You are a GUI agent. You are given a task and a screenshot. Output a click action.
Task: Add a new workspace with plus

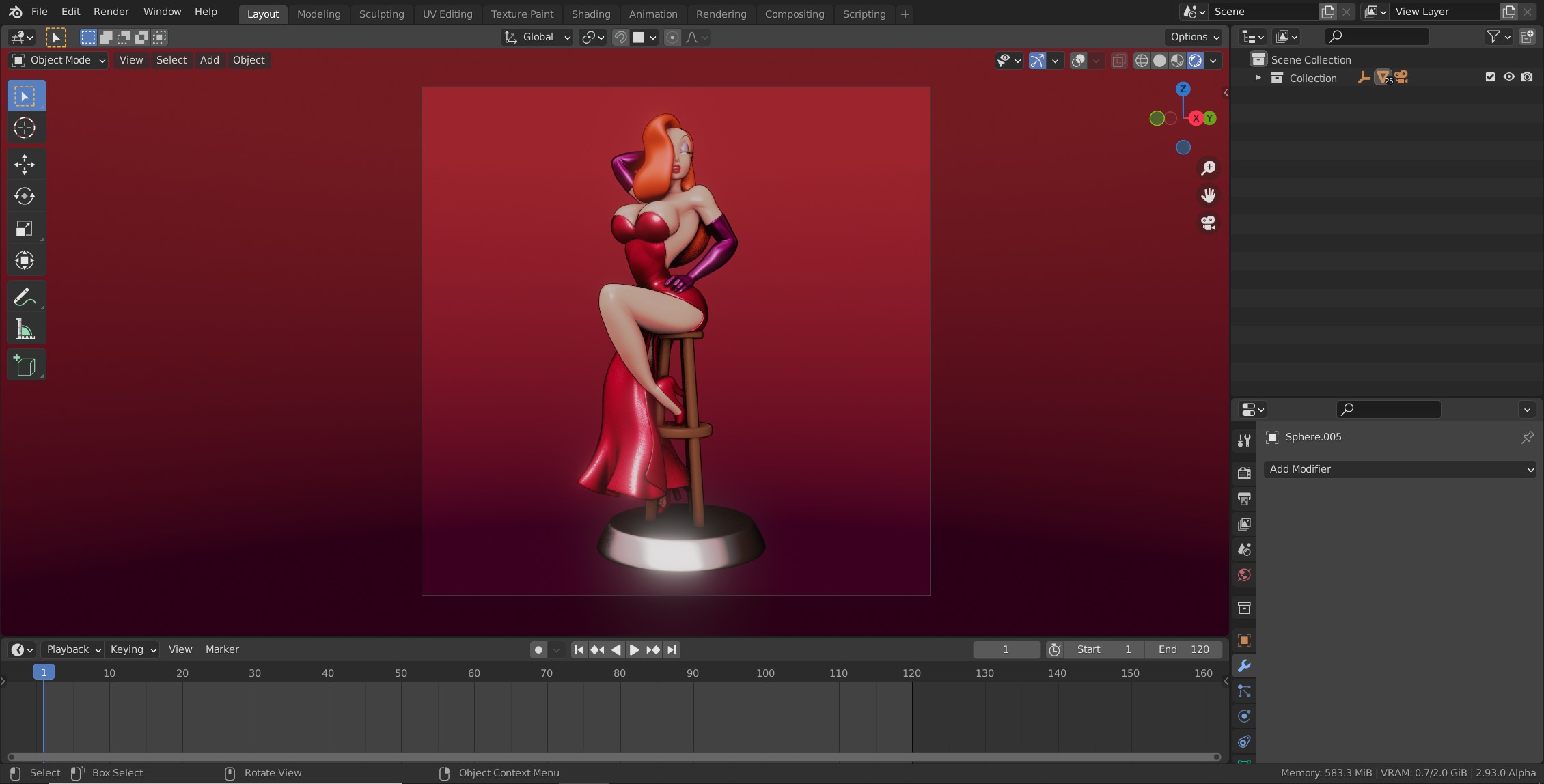tap(905, 14)
